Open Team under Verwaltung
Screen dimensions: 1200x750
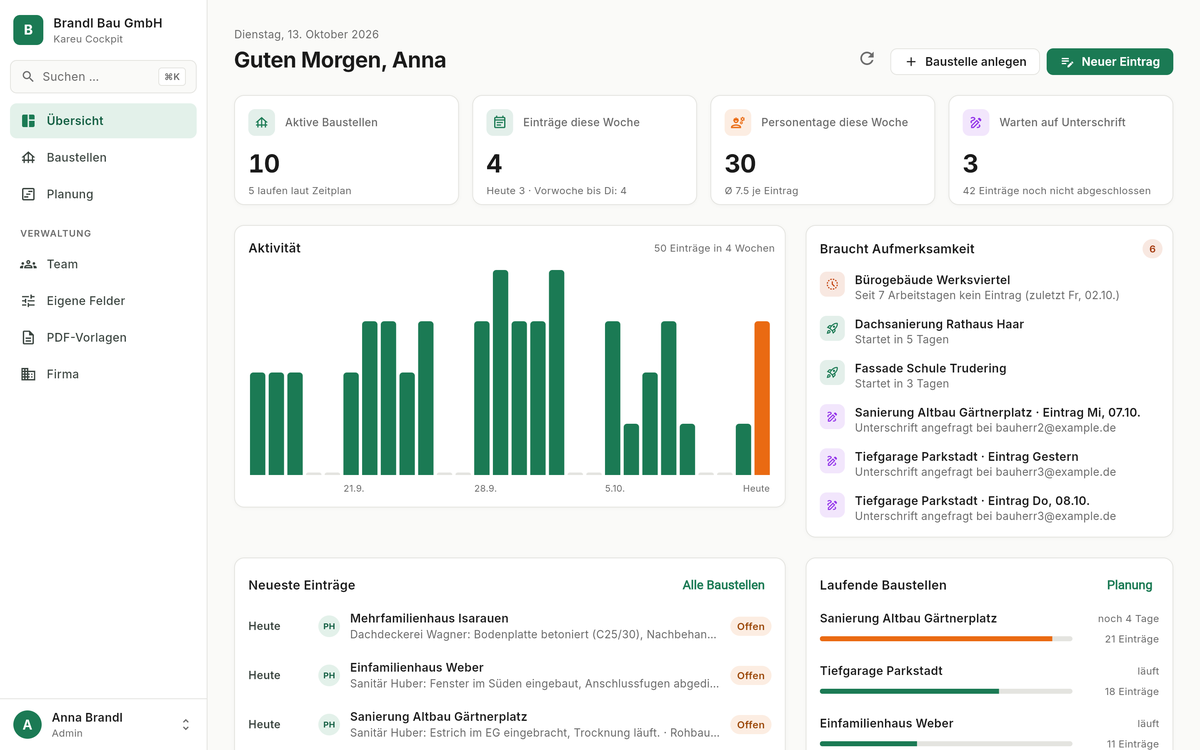103,264
